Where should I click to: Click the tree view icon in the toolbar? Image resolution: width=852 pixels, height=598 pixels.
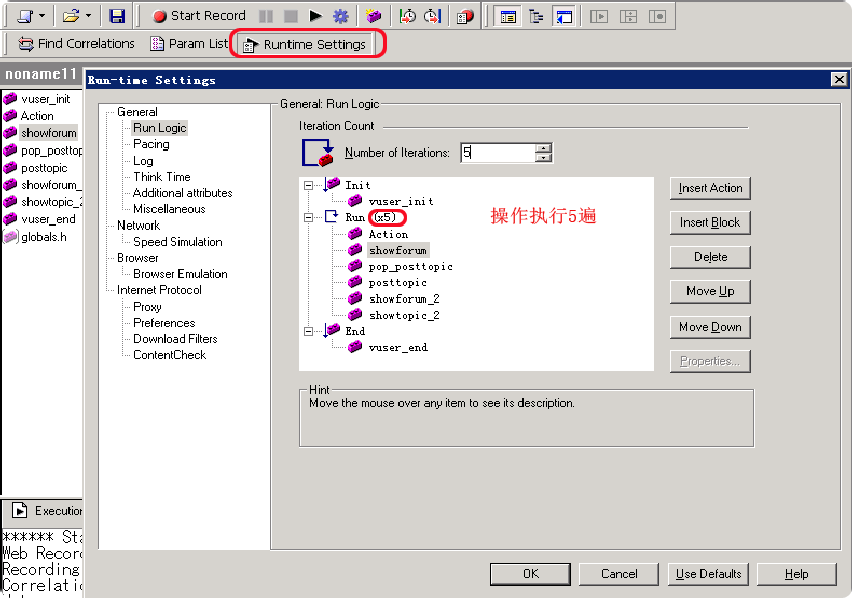[536, 16]
